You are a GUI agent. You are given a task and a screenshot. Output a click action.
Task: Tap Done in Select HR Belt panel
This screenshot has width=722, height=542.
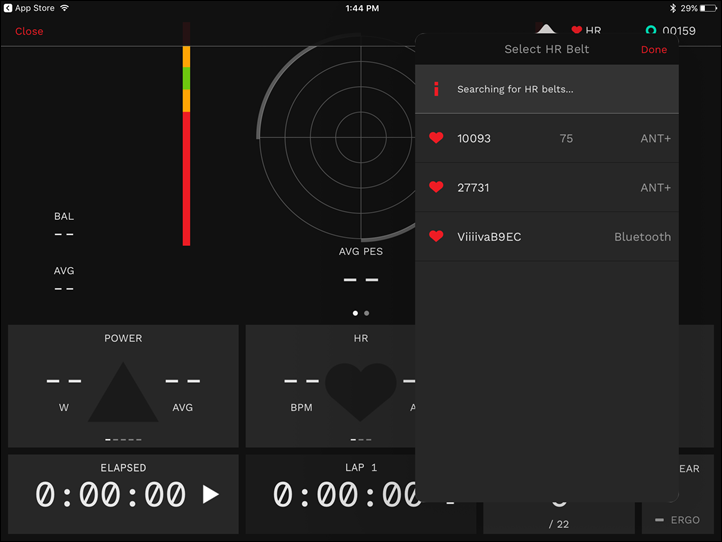[654, 50]
